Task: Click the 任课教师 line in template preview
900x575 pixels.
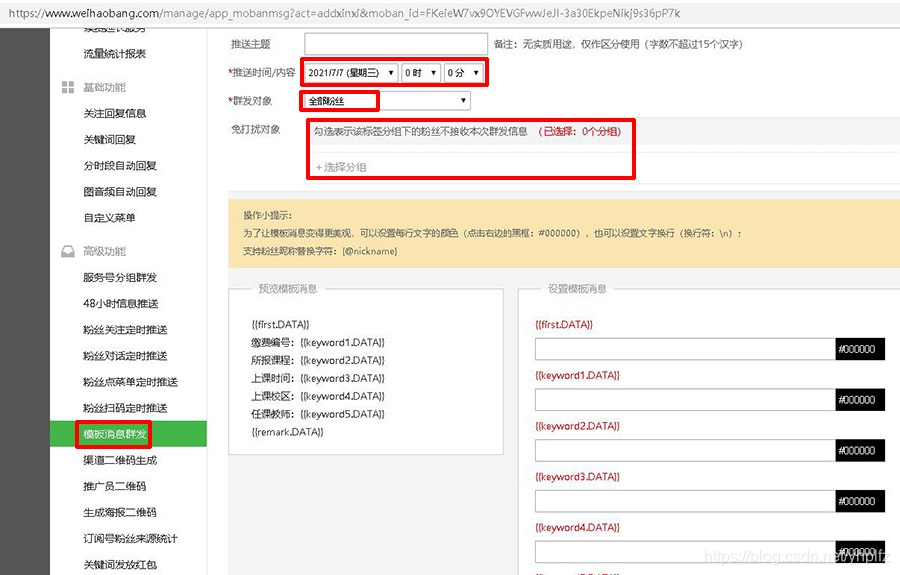Action: [318, 414]
